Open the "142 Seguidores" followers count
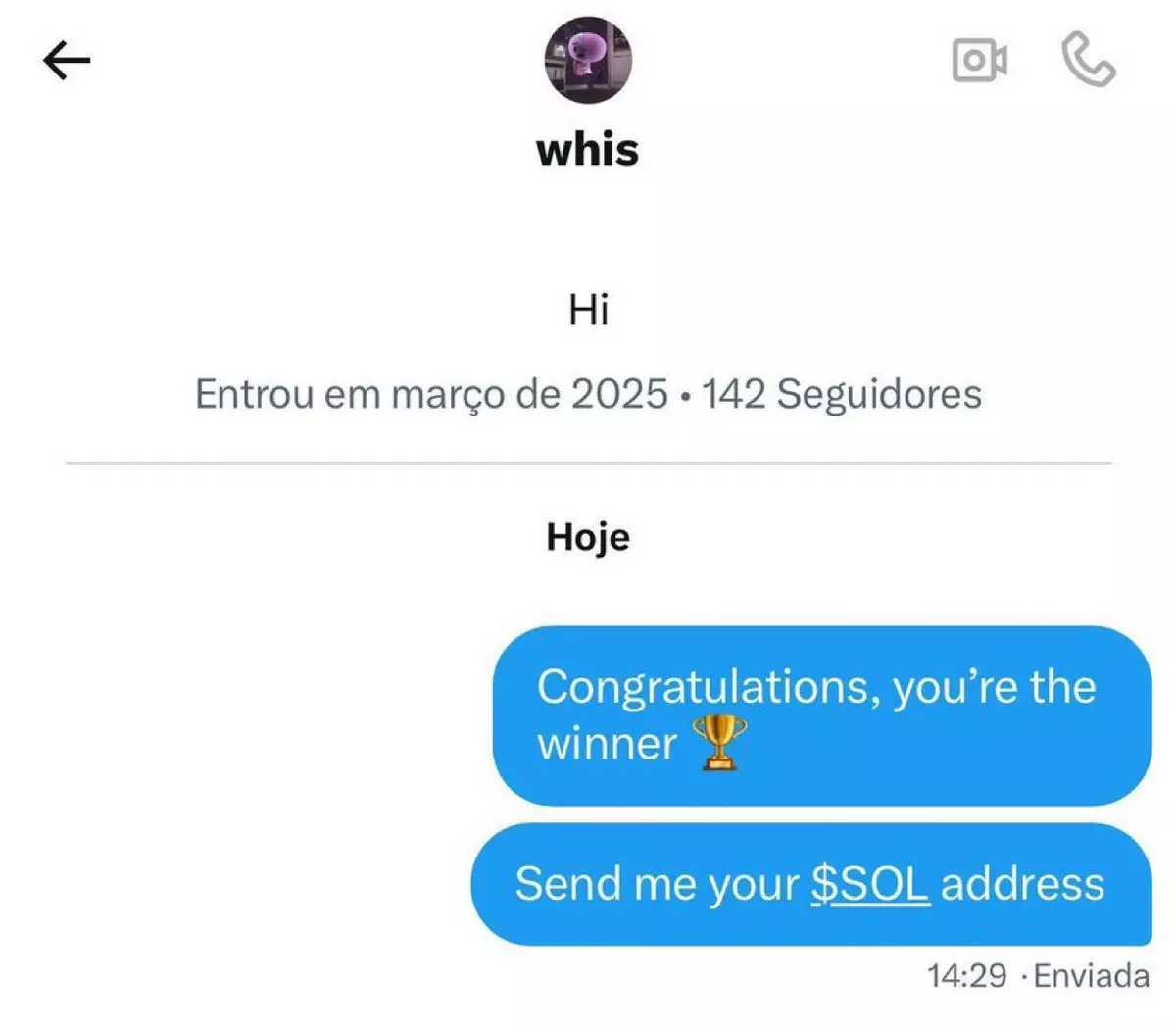Screen dimensions: 1176x1028 click(841, 394)
